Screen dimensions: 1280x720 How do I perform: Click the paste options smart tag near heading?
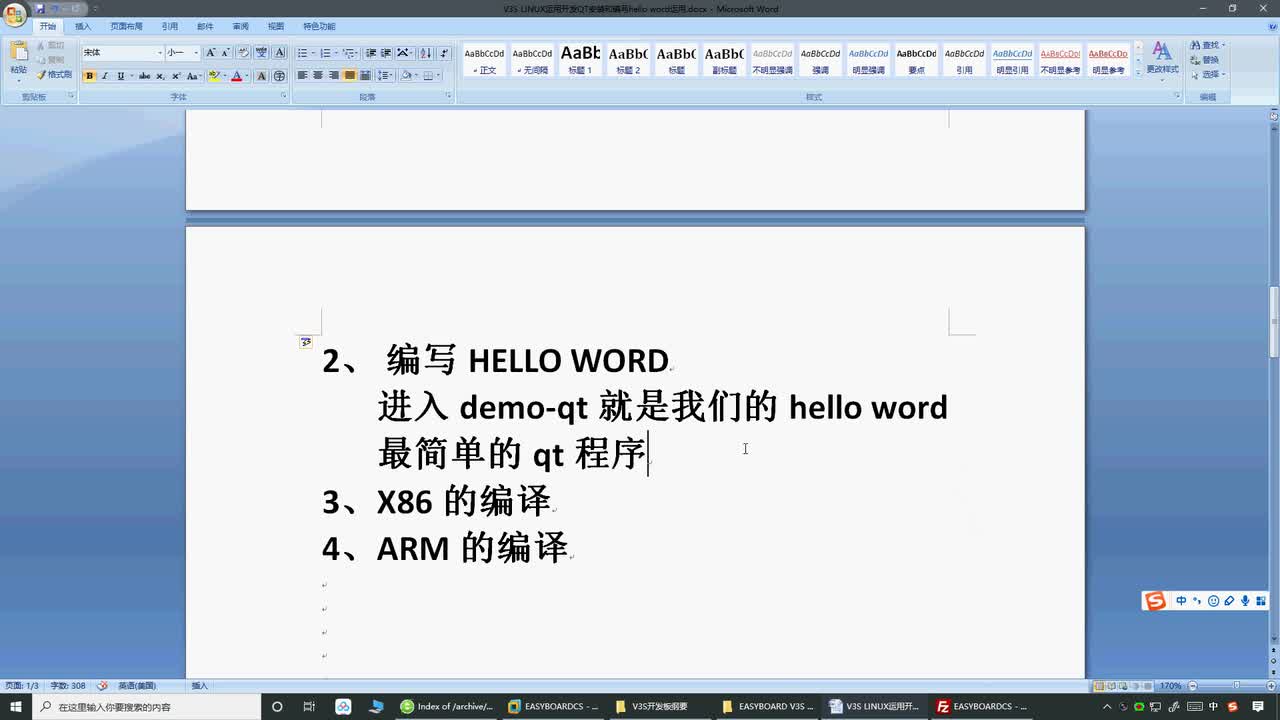pyautogui.click(x=306, y=342)
